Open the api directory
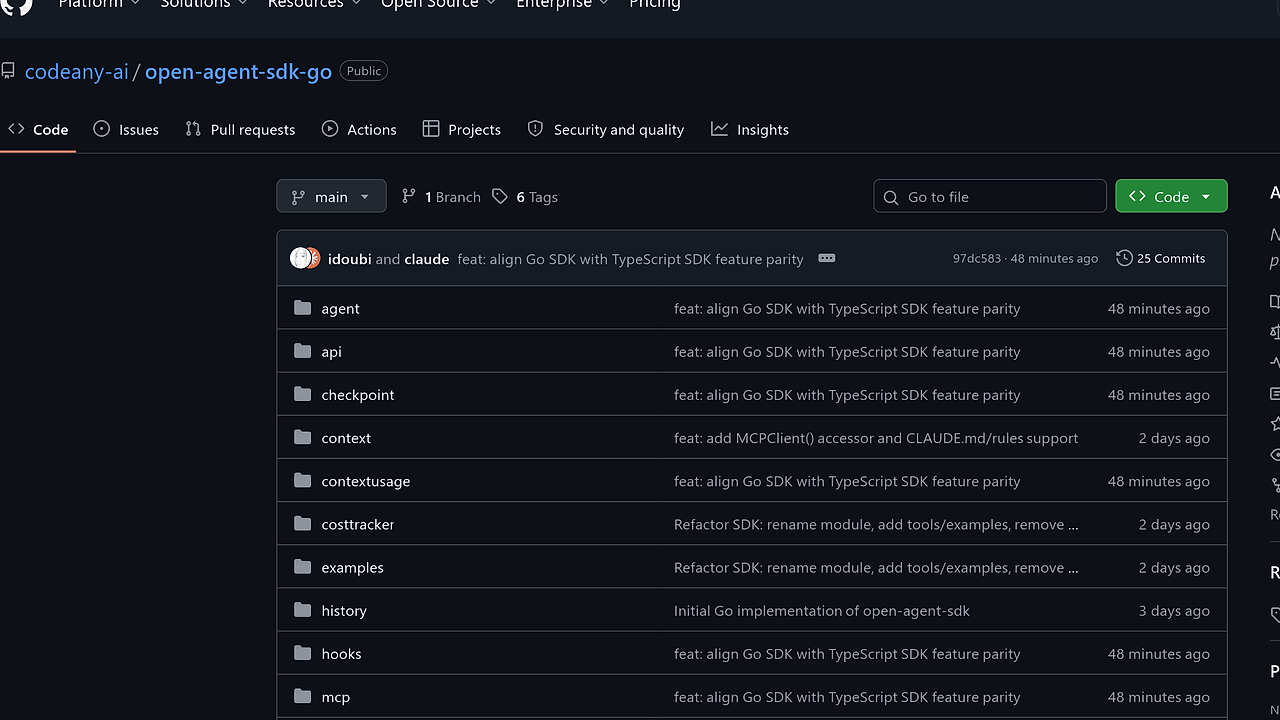This screenshot has height=720, width=1280. (331, 352)
